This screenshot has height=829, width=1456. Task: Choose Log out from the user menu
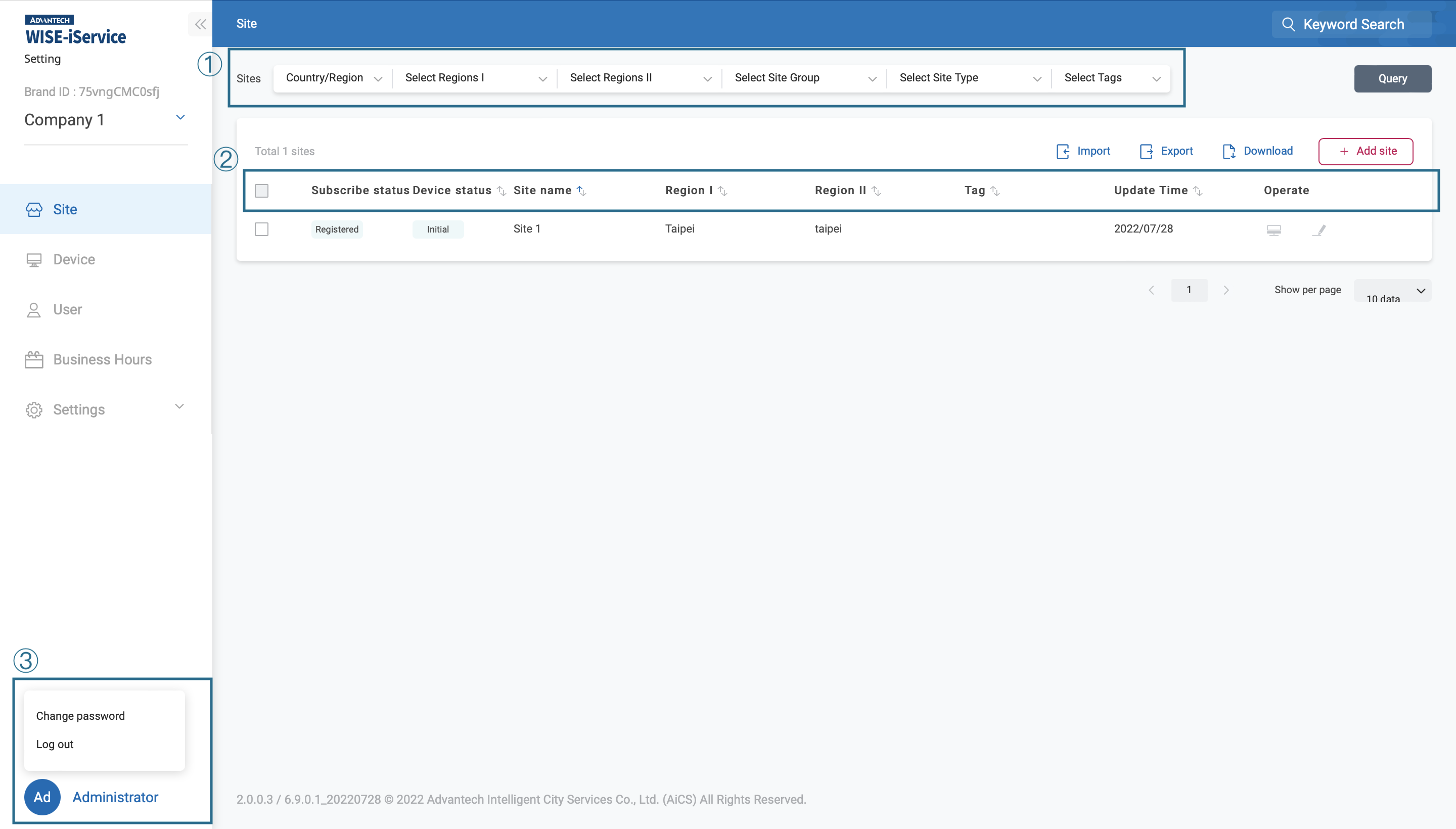[55, 744]
